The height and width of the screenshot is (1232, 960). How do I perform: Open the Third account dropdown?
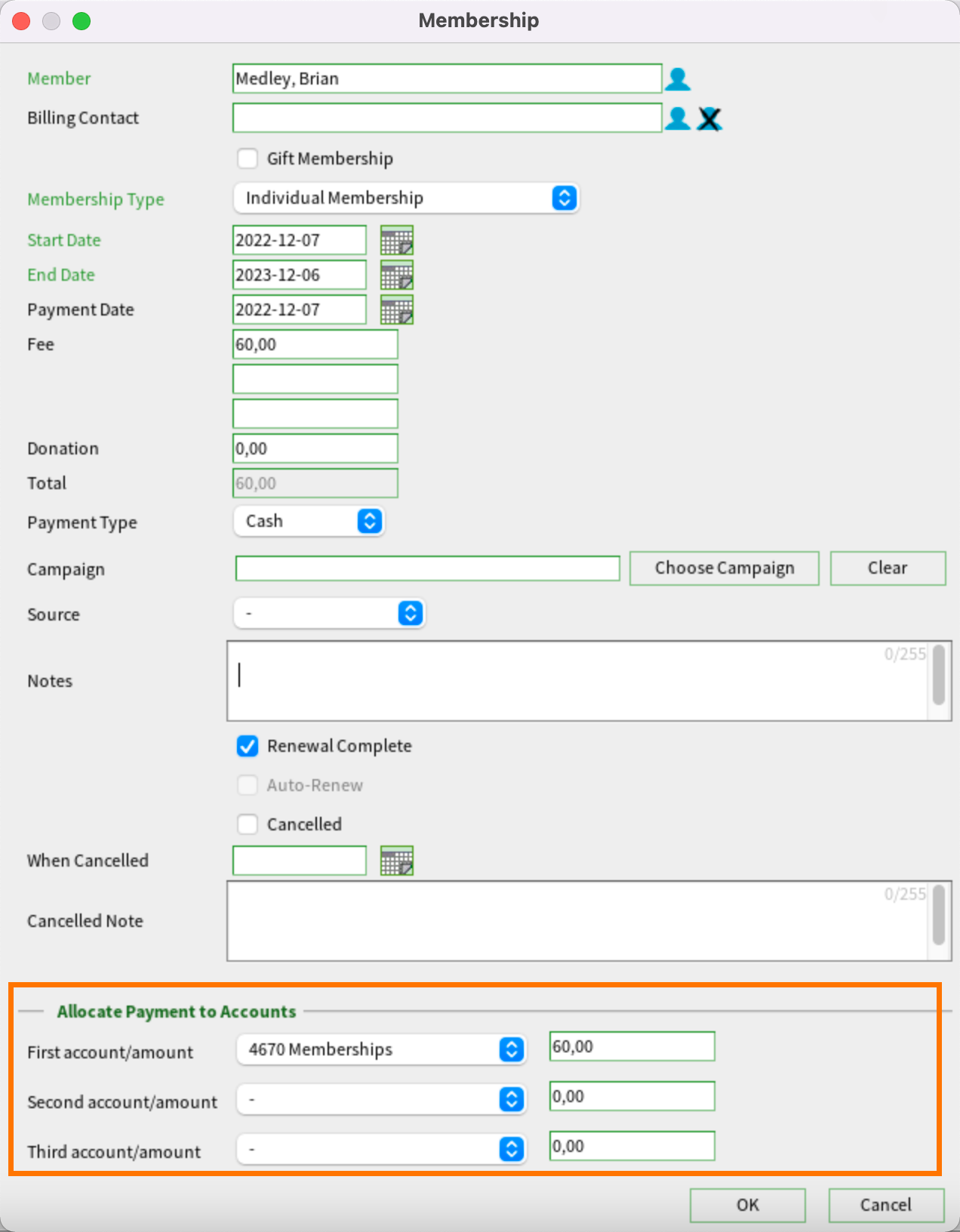coord(381,1149)
